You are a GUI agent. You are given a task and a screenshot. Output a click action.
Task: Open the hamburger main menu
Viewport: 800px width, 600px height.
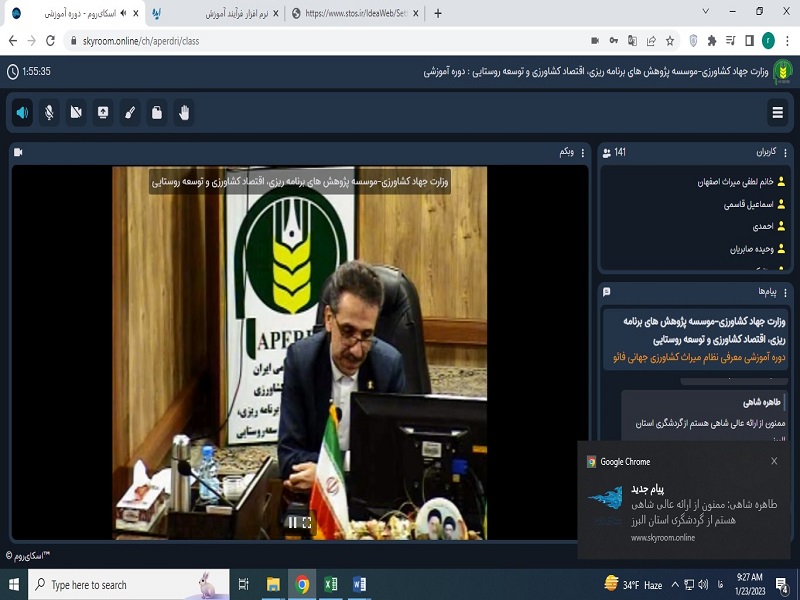[778, 113]
